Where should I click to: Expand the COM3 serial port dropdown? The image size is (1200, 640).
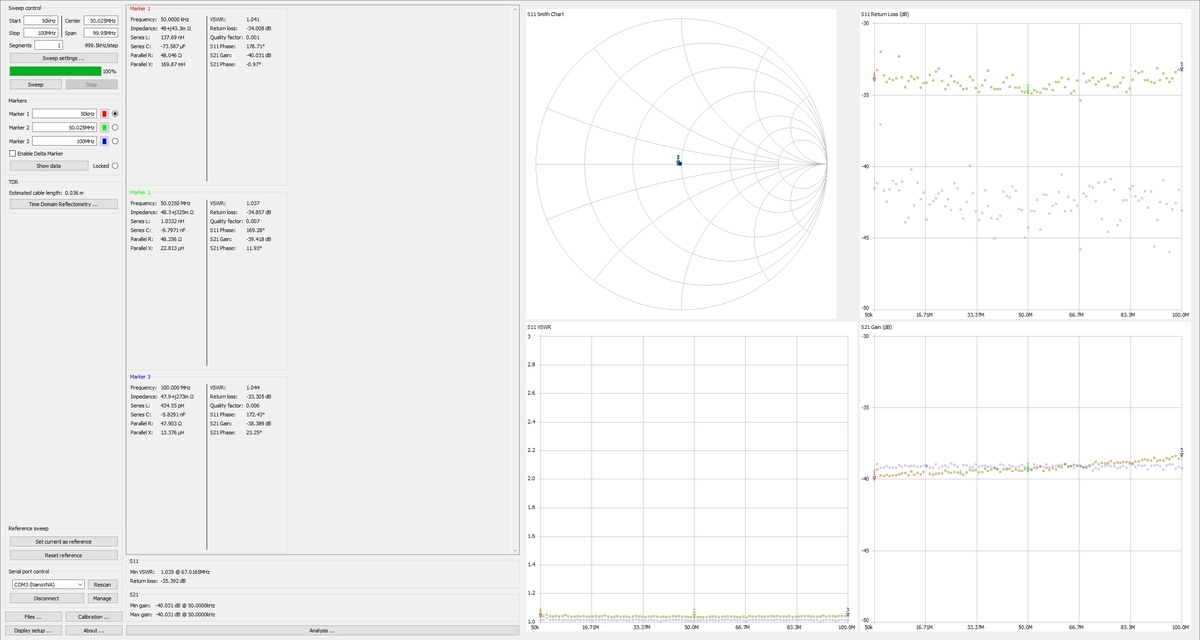tap(48, 584)
